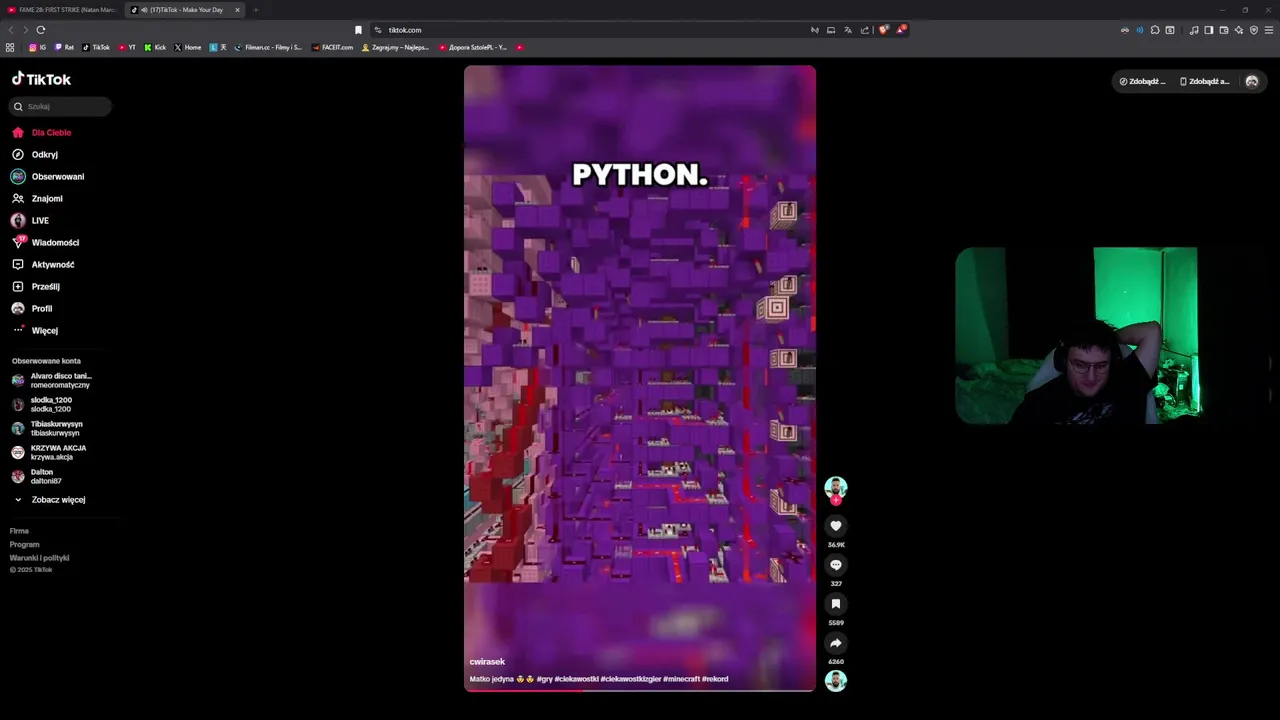1280x720 pixels.
Task: Open the Dla Ciebie home feed
Action: click(41, 132)
